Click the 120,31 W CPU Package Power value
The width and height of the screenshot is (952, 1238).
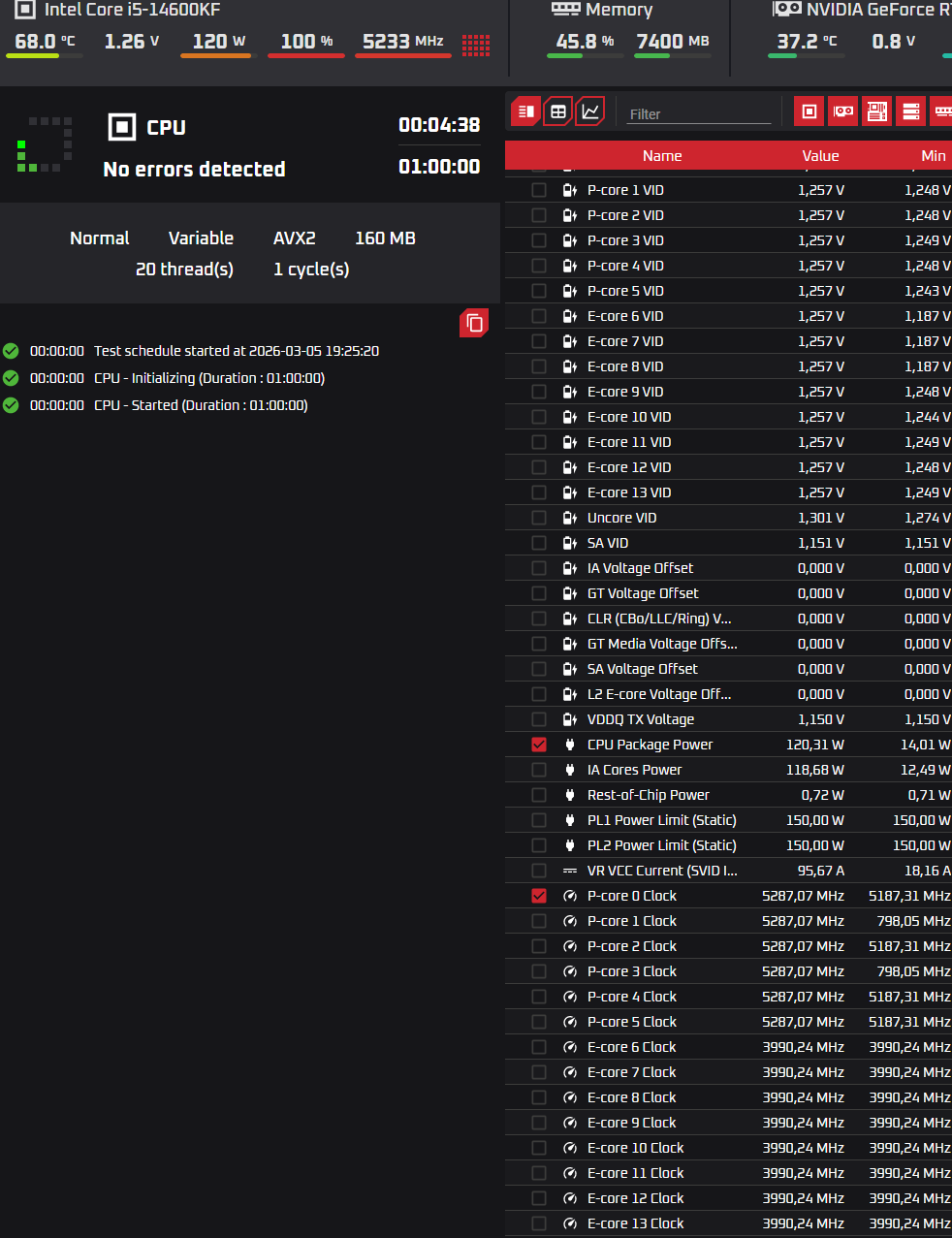(x=815, y=745)
